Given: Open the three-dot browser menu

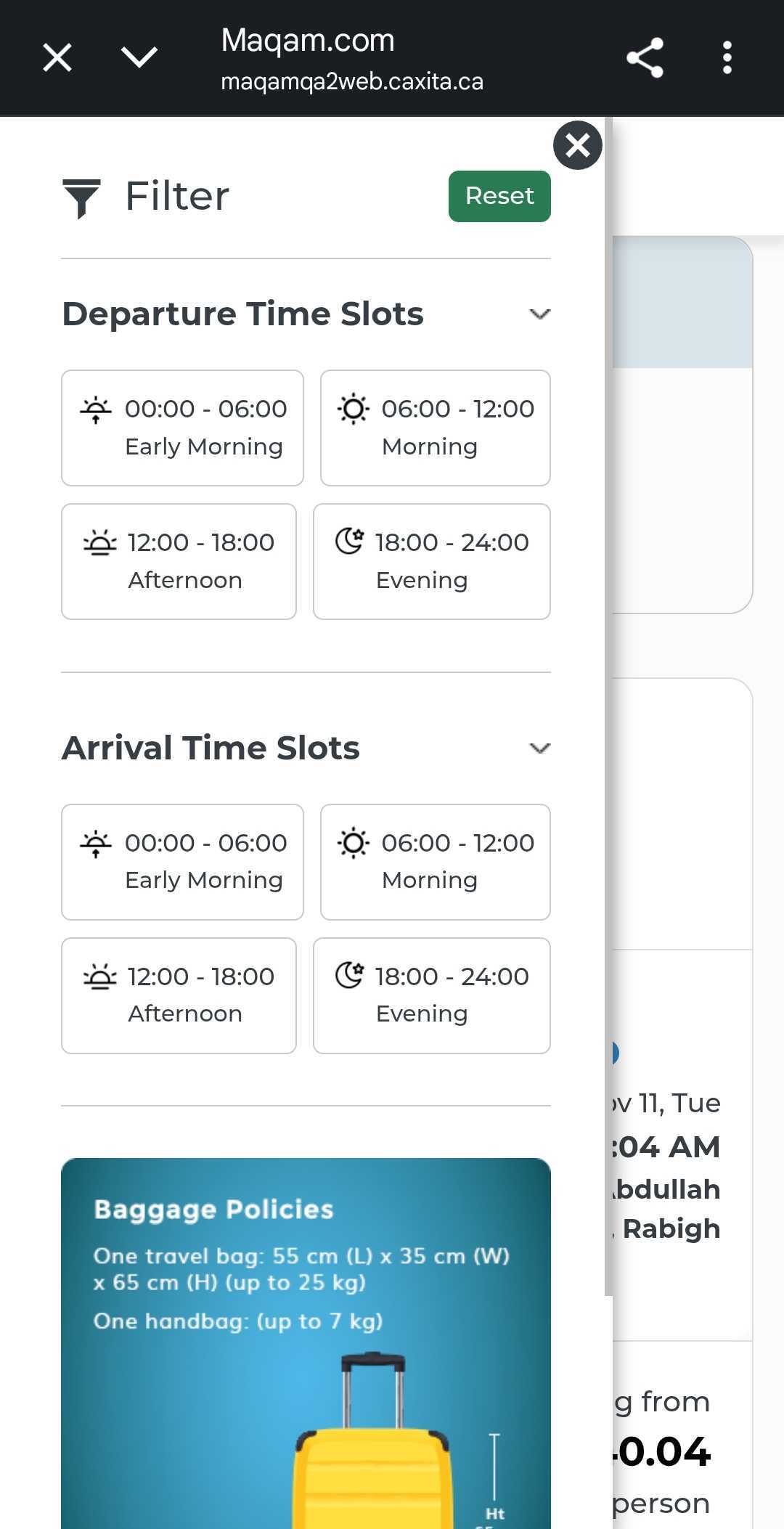Looking at the screenshot, I should coord(727,57).
